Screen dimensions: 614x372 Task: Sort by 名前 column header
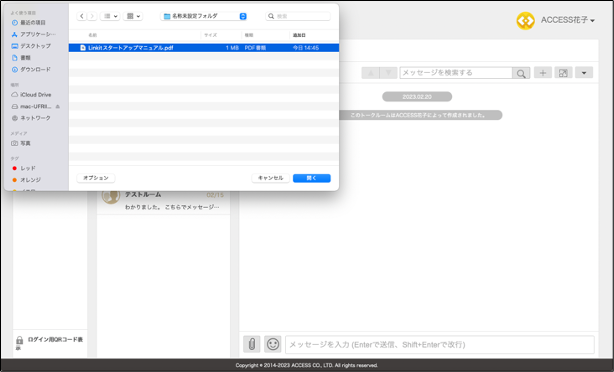point(93,35)
